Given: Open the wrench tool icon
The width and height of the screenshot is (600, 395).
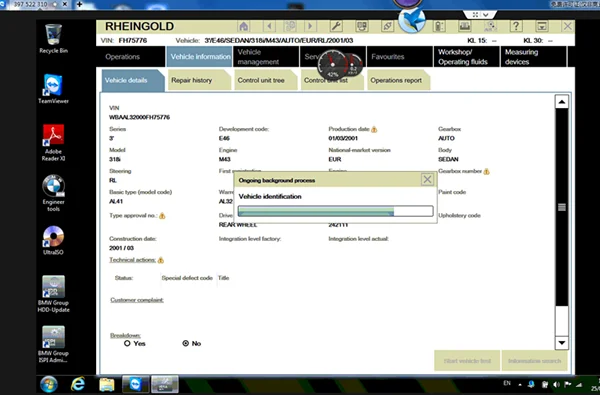Looking at the screenshot, I should 336,26.
